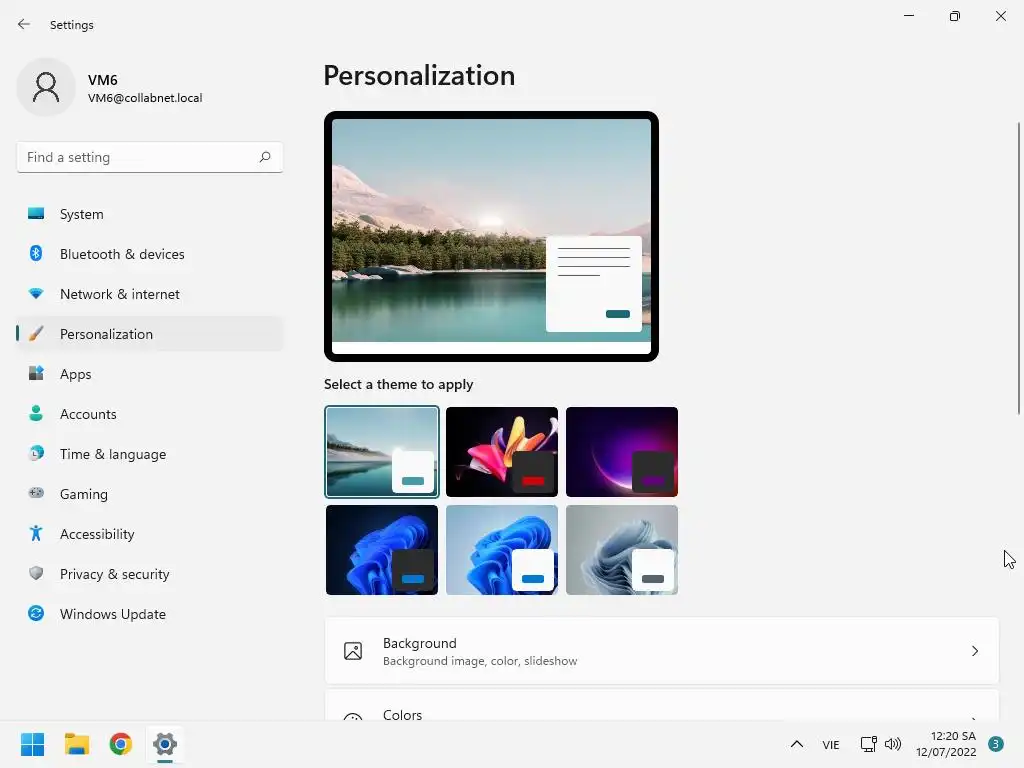Viewport: 1024px width, 768px height.
Task: Click the System monitor icon
Action: (x=36, y=214)
